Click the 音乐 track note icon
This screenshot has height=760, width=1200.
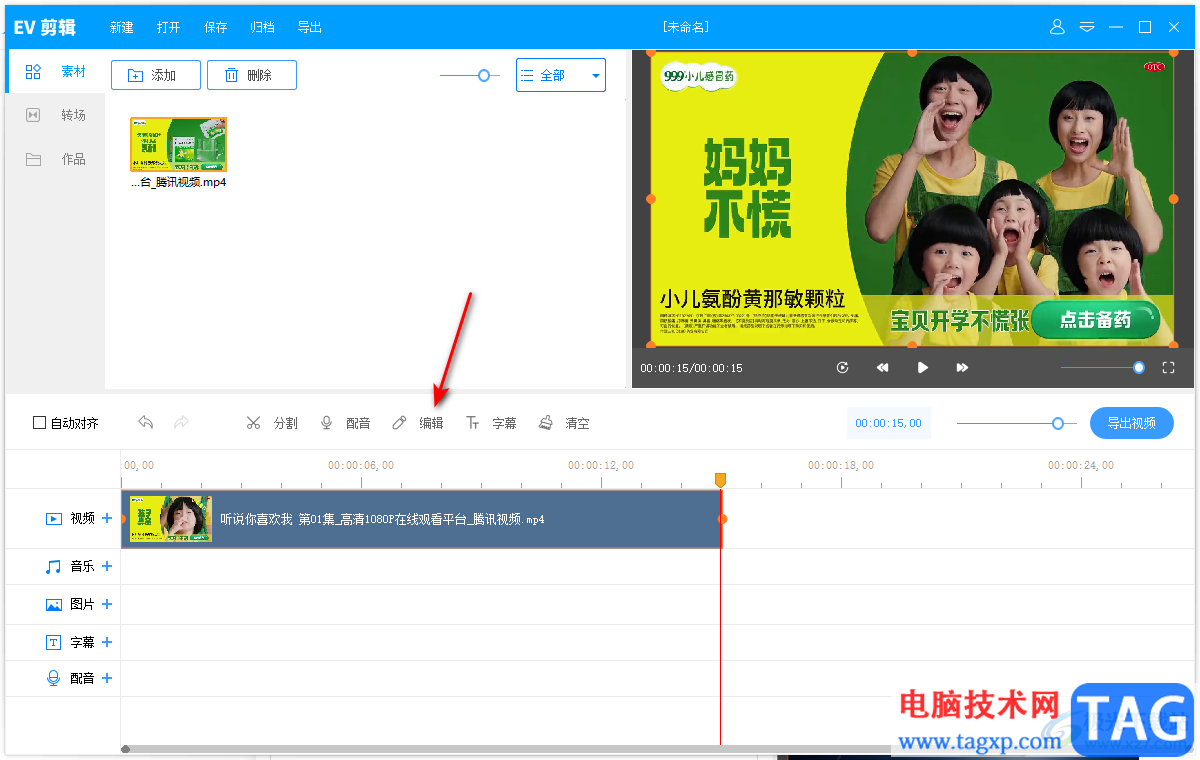point(54,566)
